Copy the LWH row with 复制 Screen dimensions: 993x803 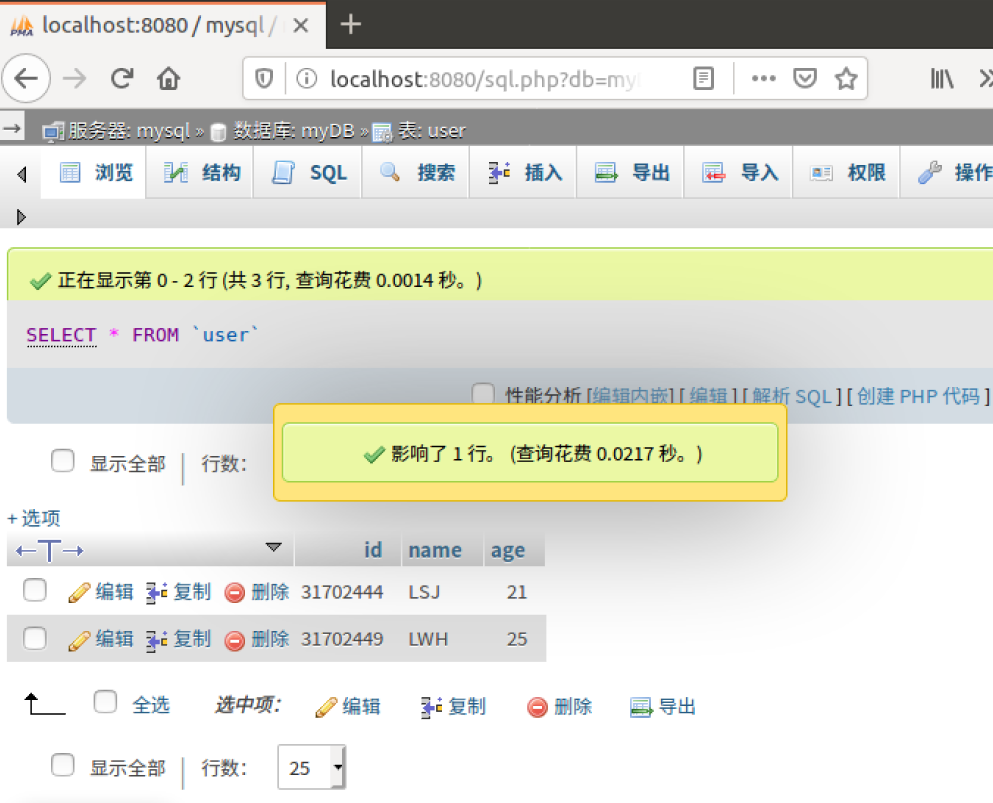point(179,640)
